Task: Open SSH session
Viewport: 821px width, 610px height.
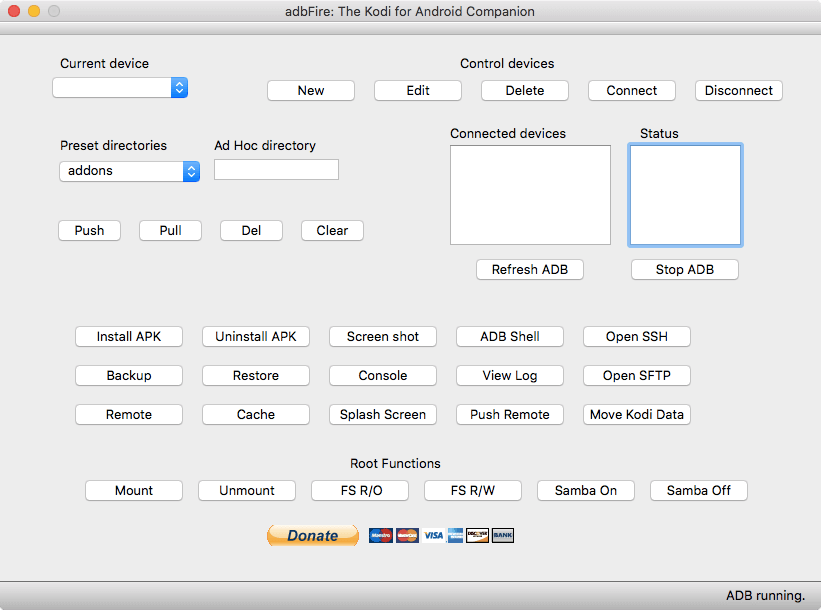Action: [x=637, y=337]
